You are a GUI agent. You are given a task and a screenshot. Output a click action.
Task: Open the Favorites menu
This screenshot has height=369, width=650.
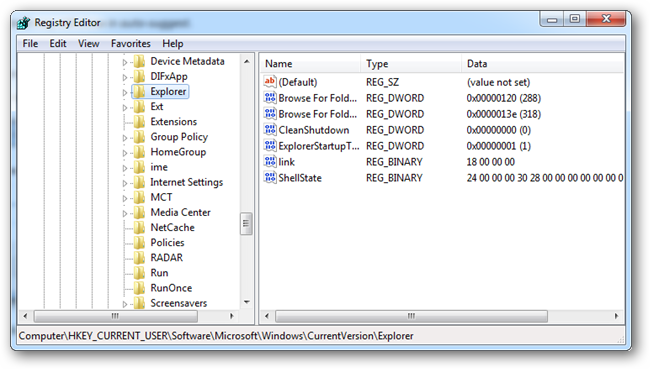(x=131, y=44)
